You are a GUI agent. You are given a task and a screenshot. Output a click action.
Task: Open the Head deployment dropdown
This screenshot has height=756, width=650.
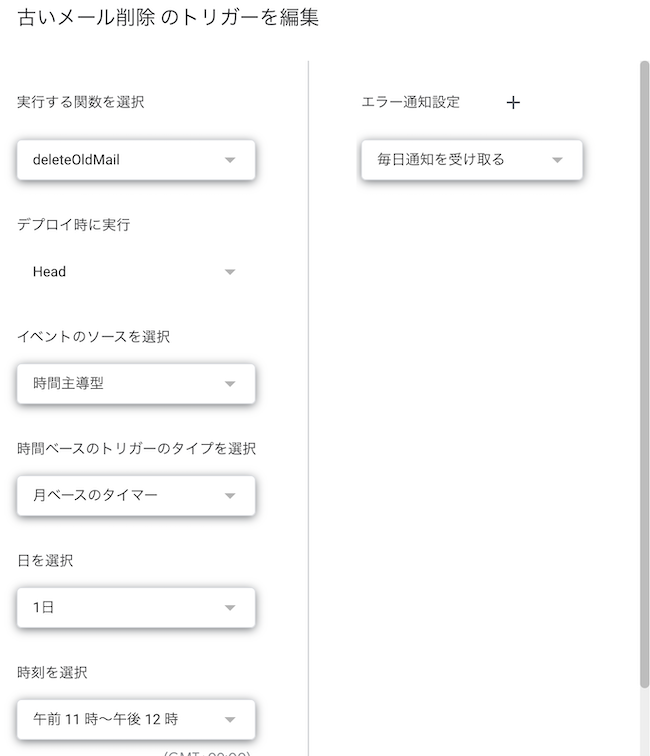click(x=120, y=272)
